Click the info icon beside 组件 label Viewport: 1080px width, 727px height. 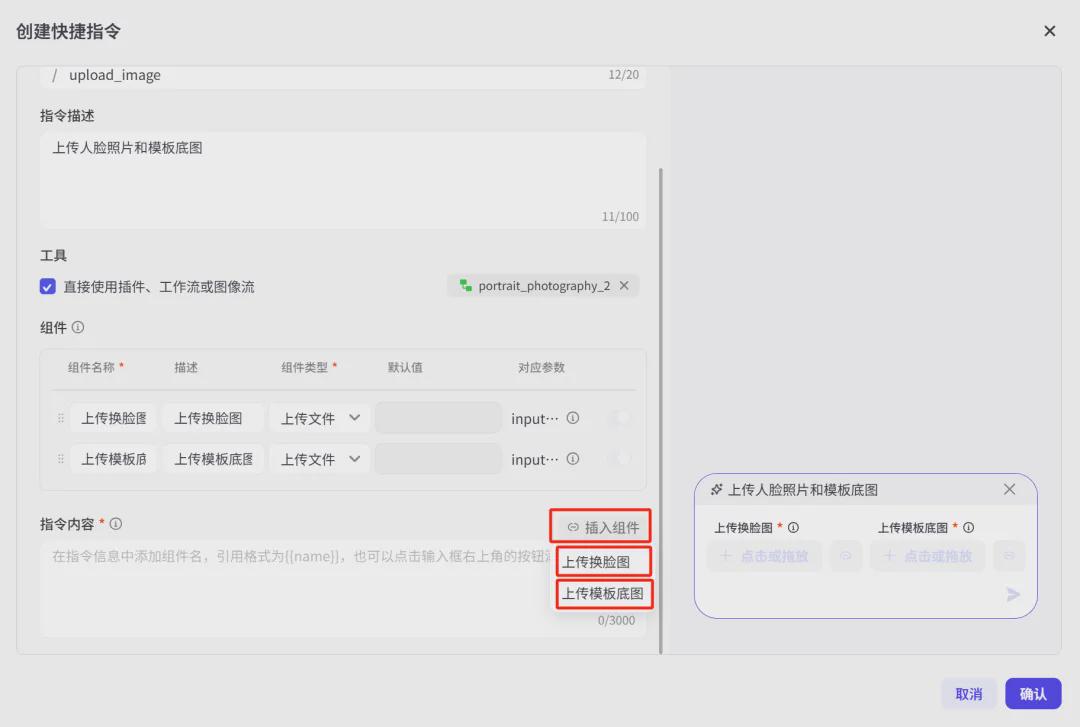click(78, 327)
